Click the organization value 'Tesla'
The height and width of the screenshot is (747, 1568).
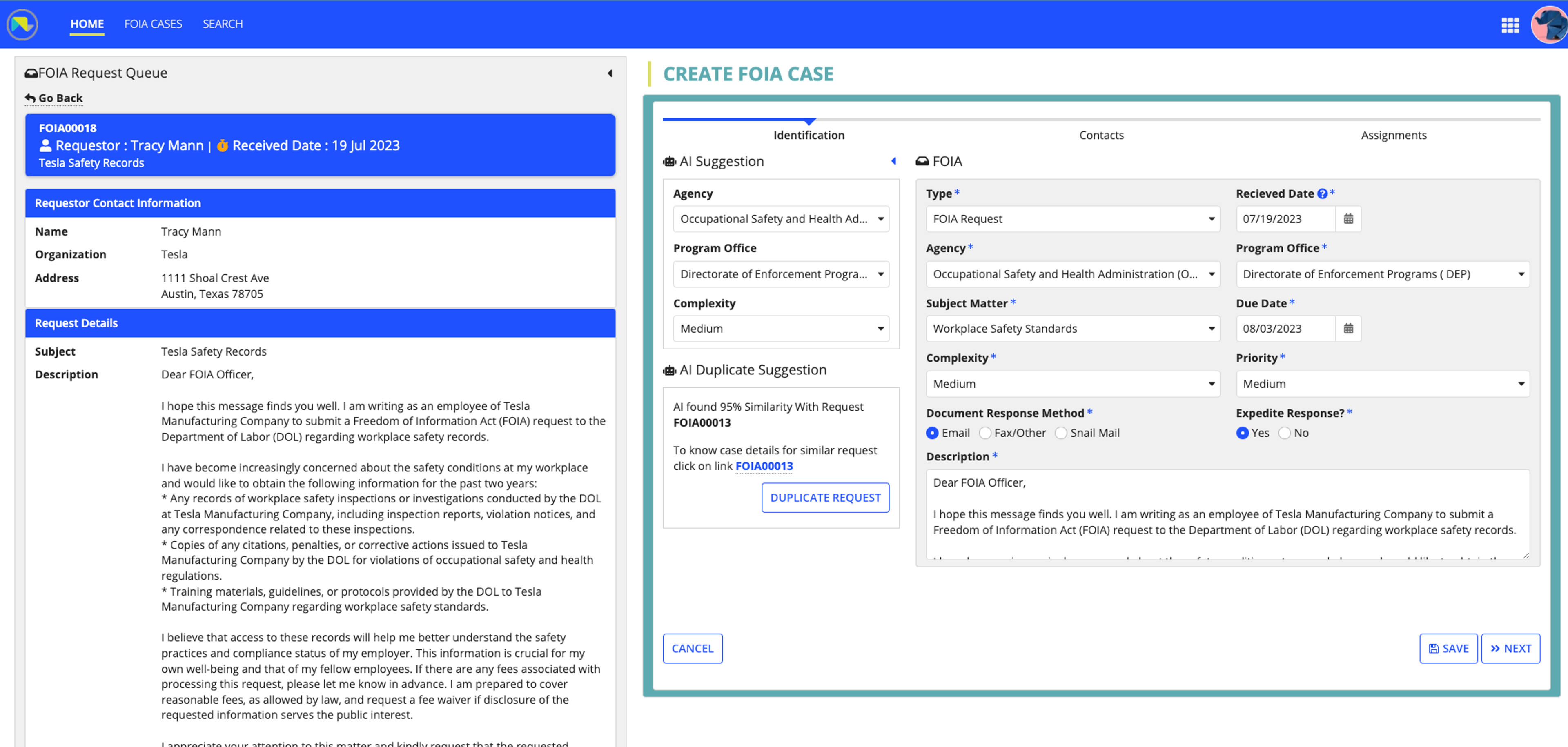(x=174, y=254)
